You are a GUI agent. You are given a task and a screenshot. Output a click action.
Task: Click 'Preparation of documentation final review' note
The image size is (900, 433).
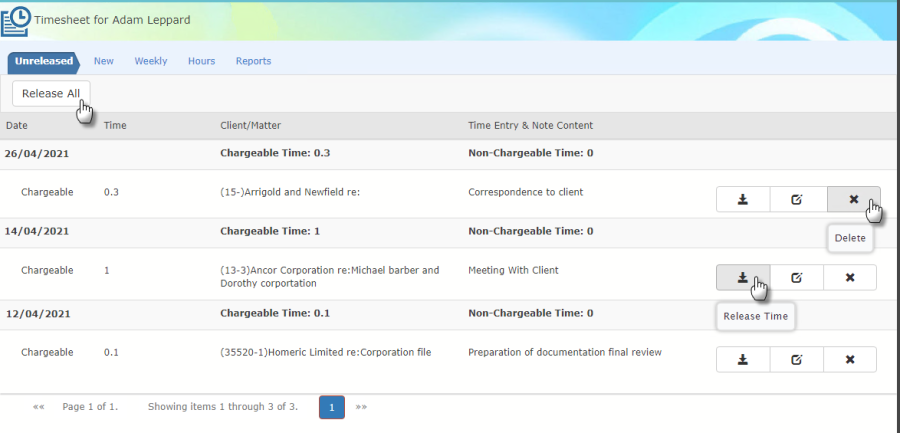(x=565, y=352)
